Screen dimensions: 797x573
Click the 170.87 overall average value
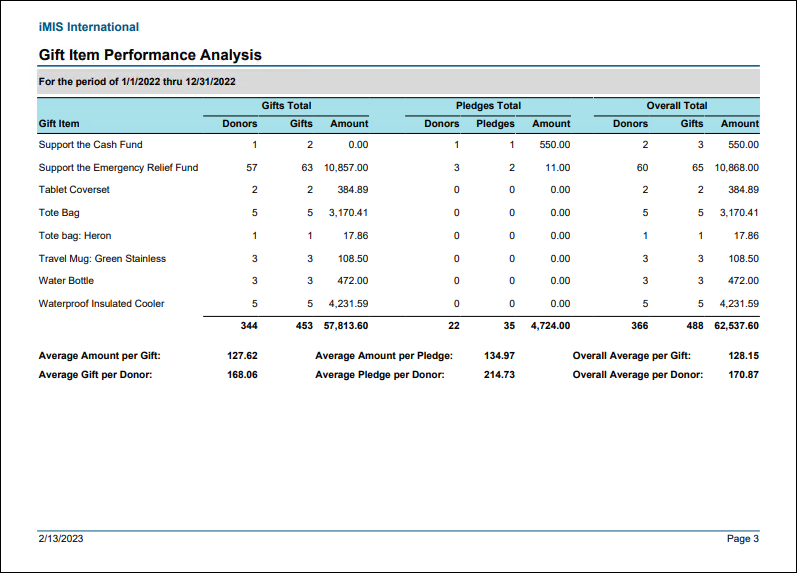[744, 375]
